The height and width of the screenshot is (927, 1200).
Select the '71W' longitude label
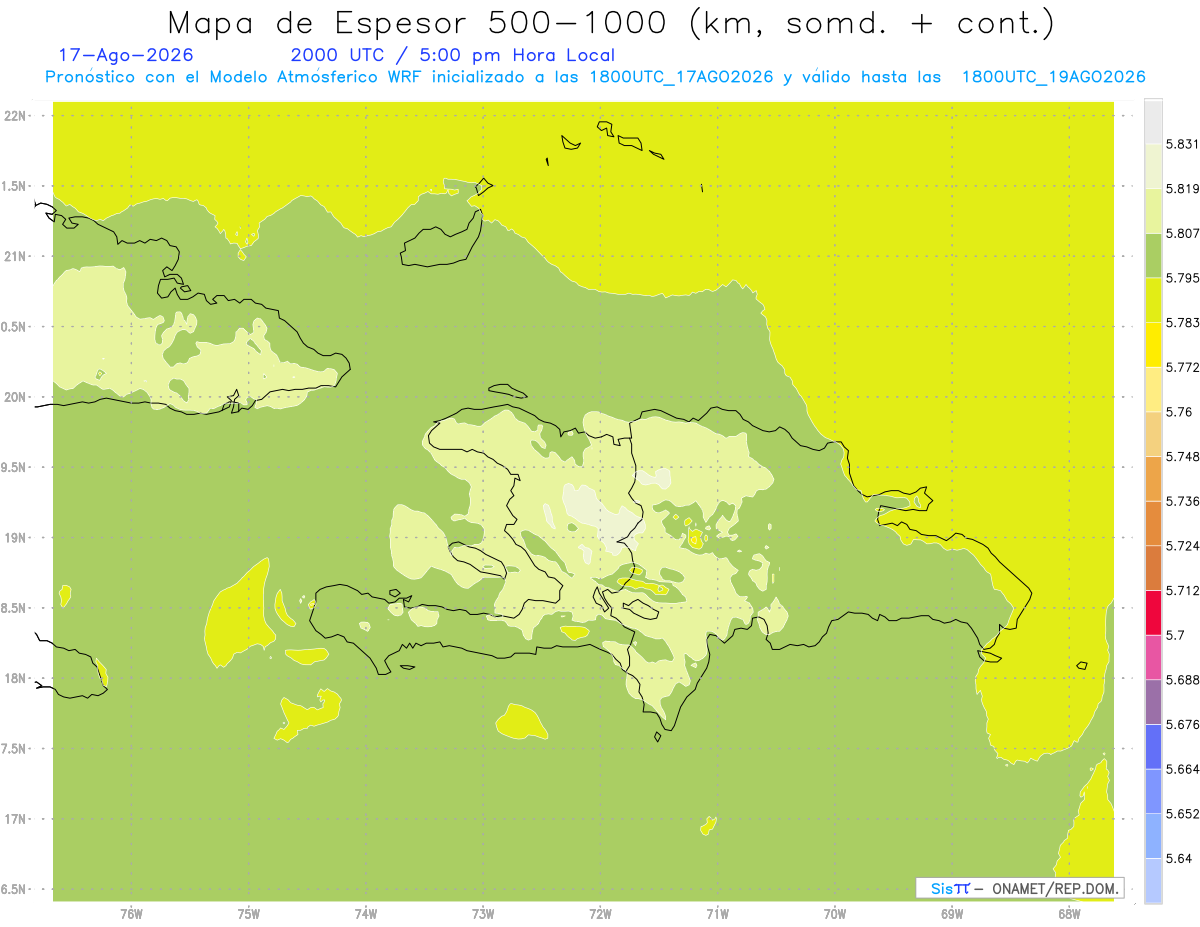point(717,914)
